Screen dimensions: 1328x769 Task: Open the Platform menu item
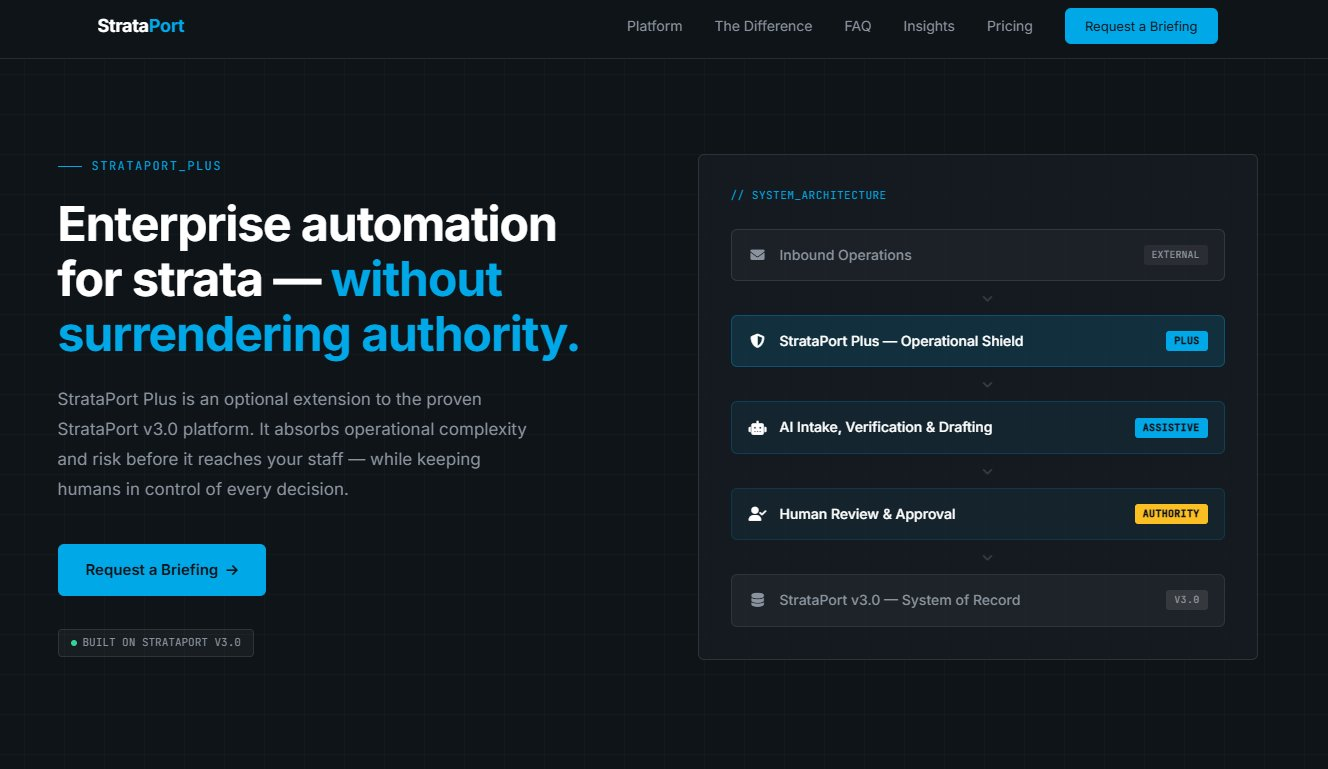[654, 26]
